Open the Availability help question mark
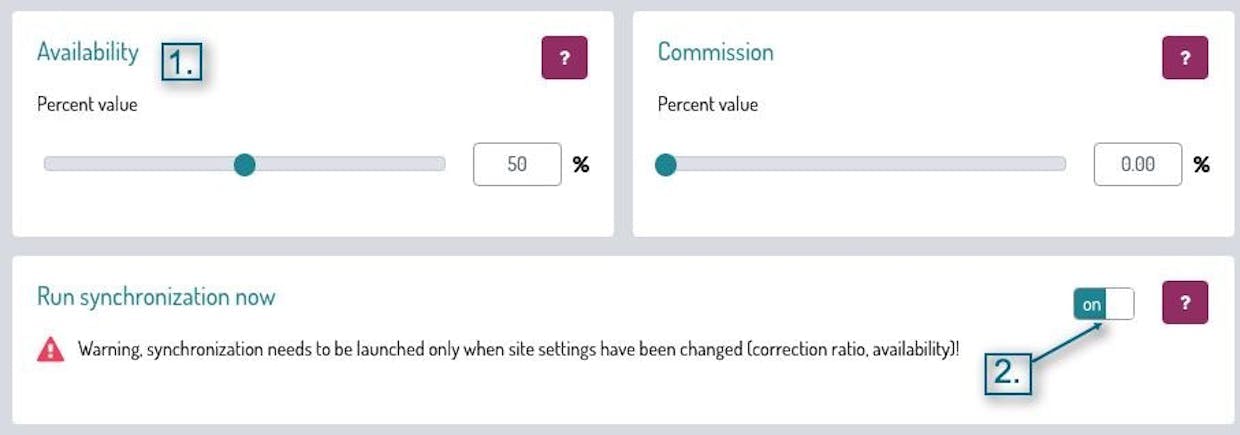 pos(564,58)
